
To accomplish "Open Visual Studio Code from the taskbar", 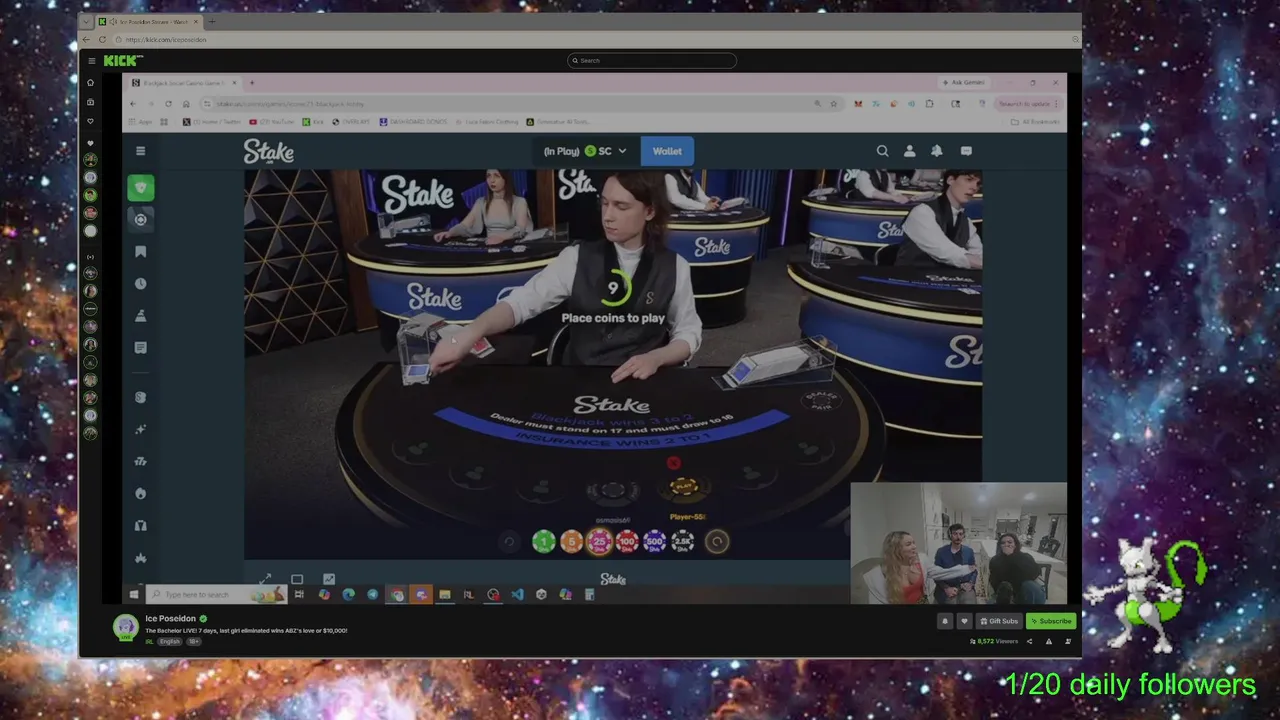I will pos(517,595).
